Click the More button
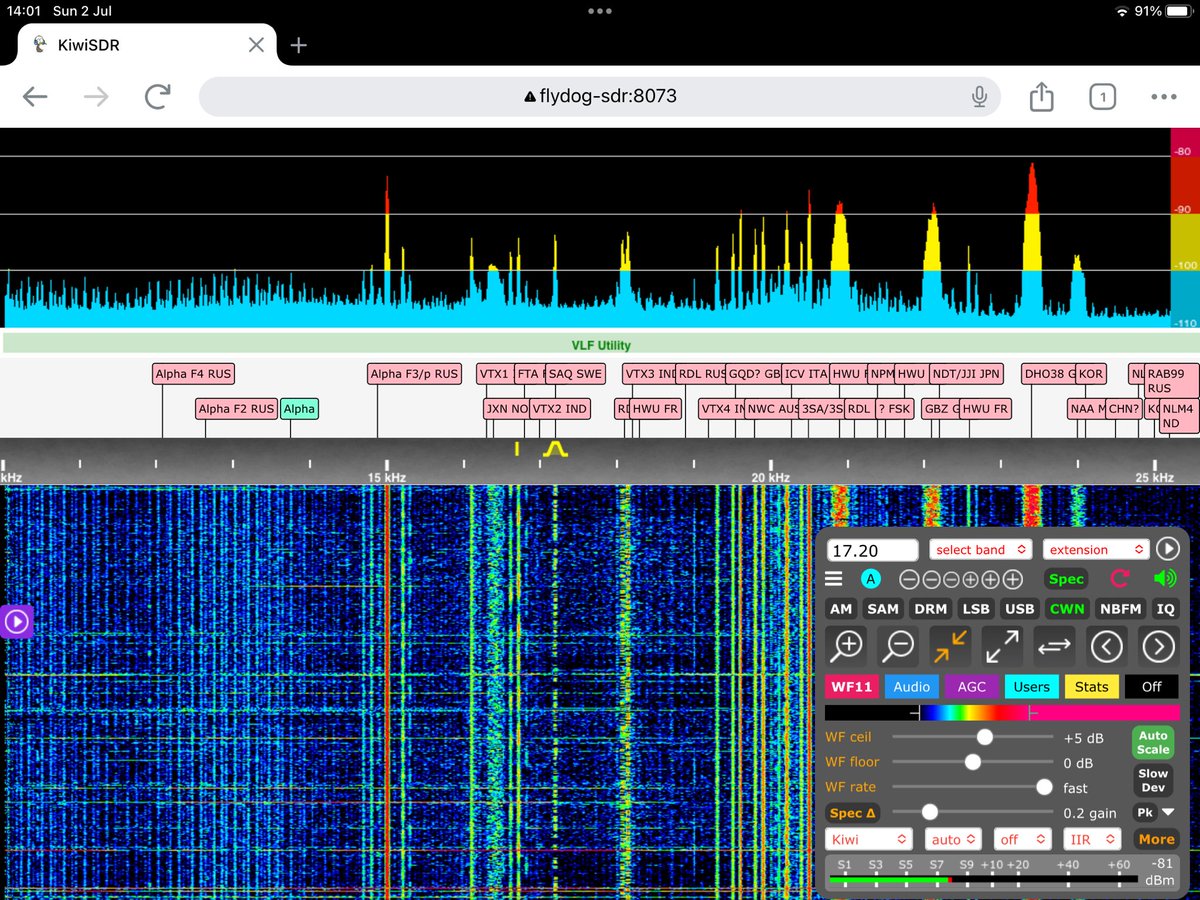 1155,840
